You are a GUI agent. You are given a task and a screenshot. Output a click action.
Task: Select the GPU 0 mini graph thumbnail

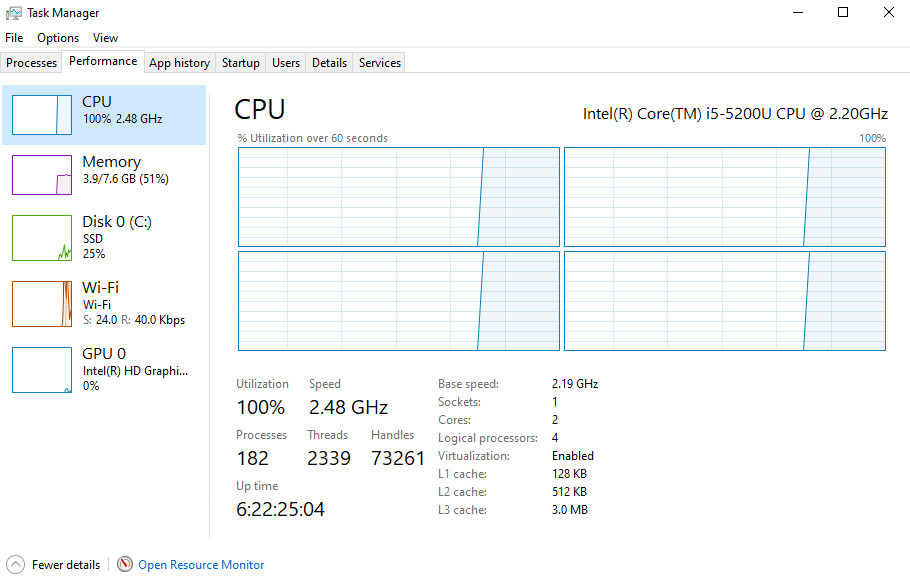point(42,370)
